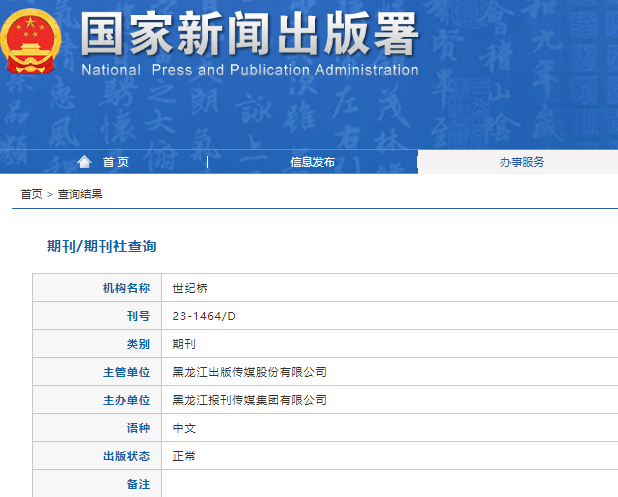Click the 正常 publication status value
Screen dimensions: 618x497
pos(184,456)
